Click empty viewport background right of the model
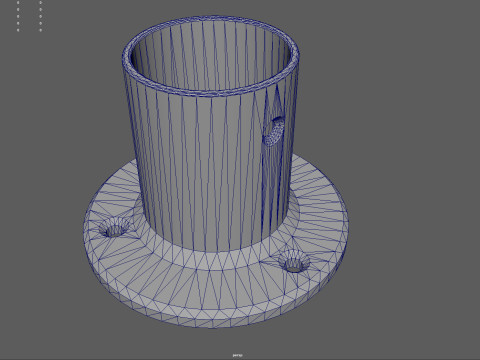The width and height of the screenshot is (480, 360). point(413,167)
